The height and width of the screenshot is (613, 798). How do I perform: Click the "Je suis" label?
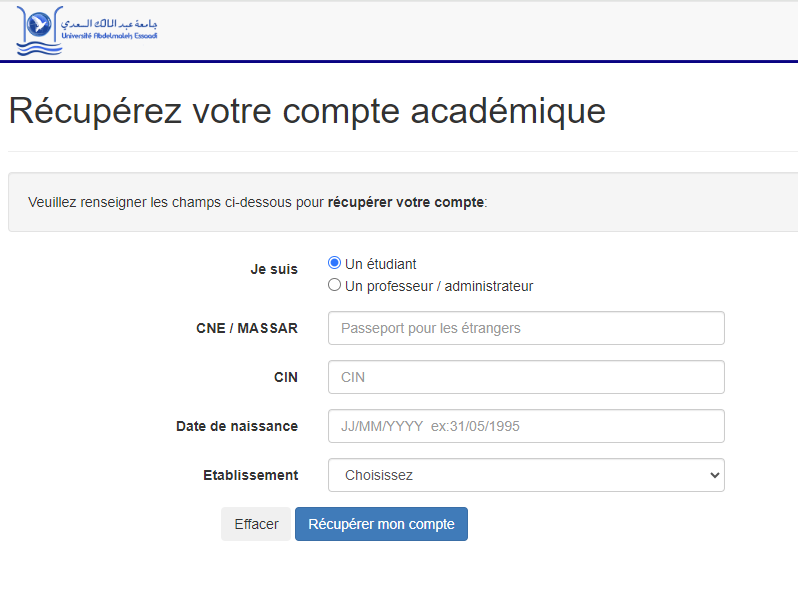click(274, 269)
